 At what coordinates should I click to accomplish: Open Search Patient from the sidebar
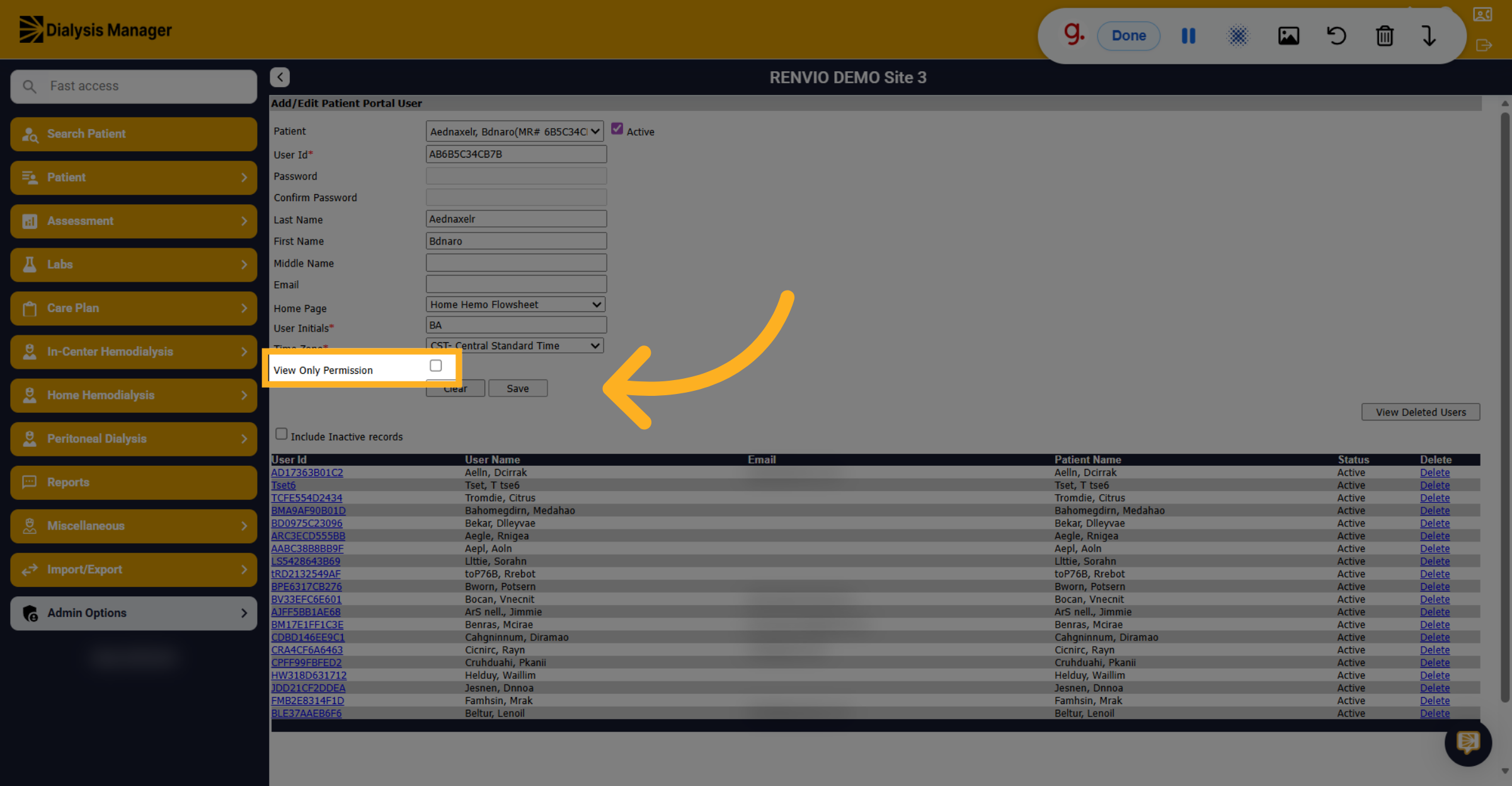pyautogui.click(x=134, y=134)
